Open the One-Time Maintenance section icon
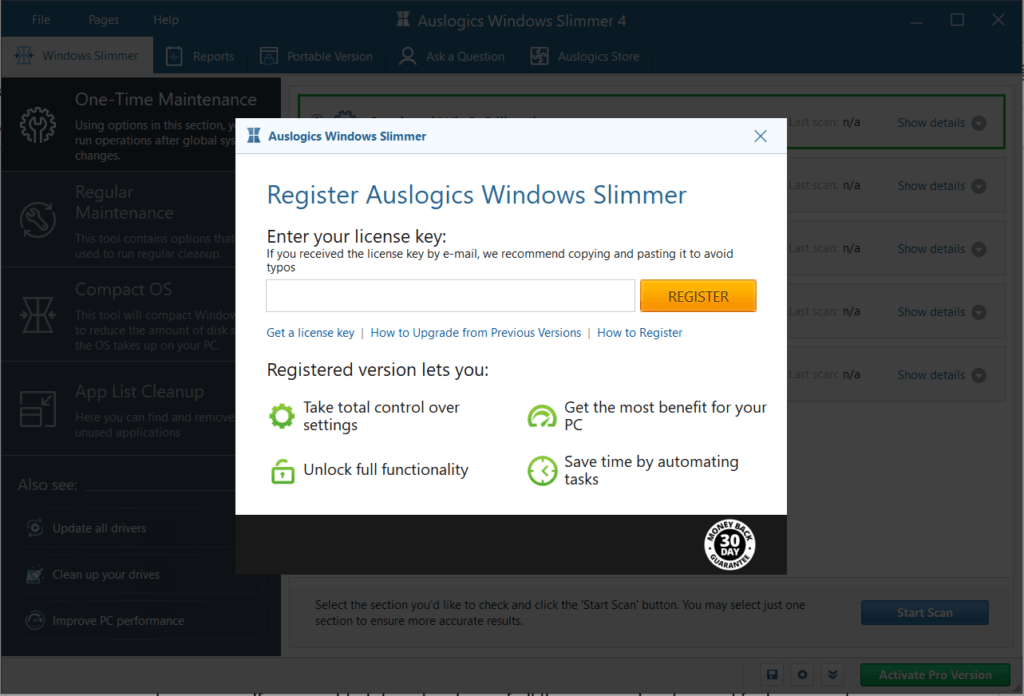1024x696 pixels. coord(38,126)
